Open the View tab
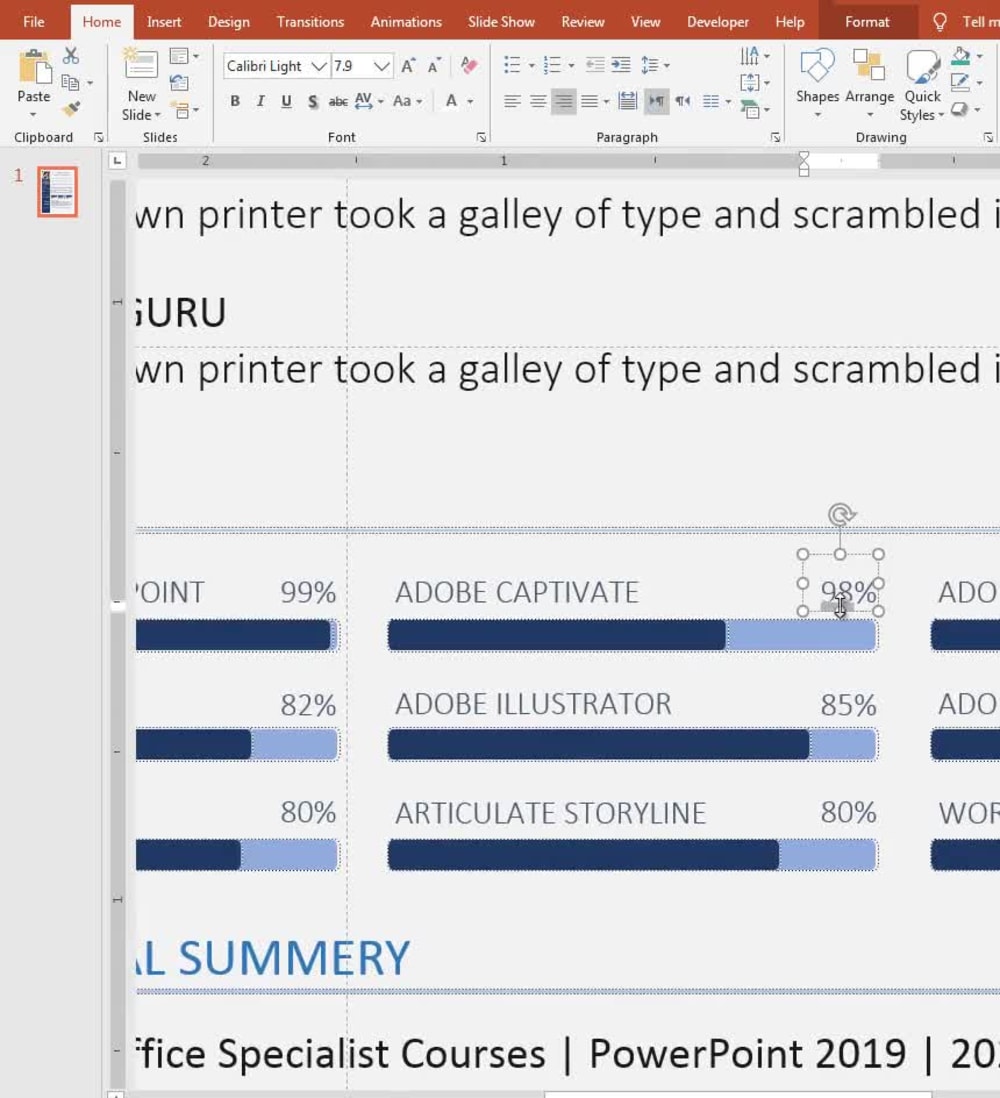Viewport: 1000px width, 1098px height. (646, 22)
